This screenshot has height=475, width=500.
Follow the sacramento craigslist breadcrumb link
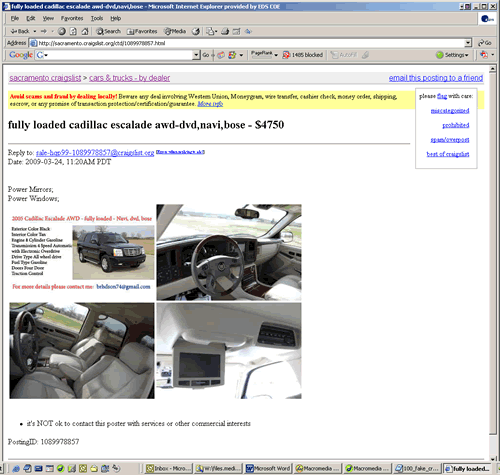[x=45, y=78]
